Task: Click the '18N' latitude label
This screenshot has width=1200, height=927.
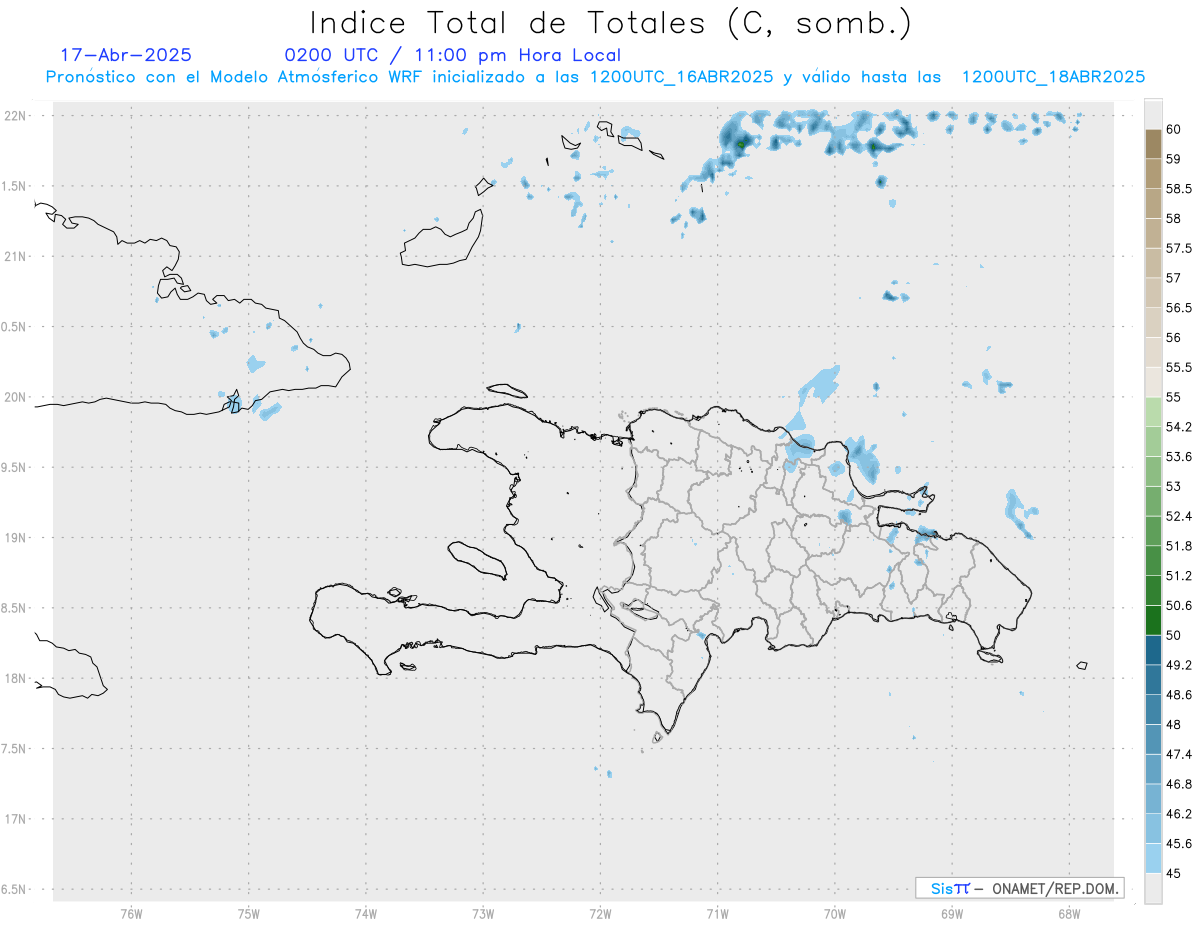Action: click(x=15, y=678)
